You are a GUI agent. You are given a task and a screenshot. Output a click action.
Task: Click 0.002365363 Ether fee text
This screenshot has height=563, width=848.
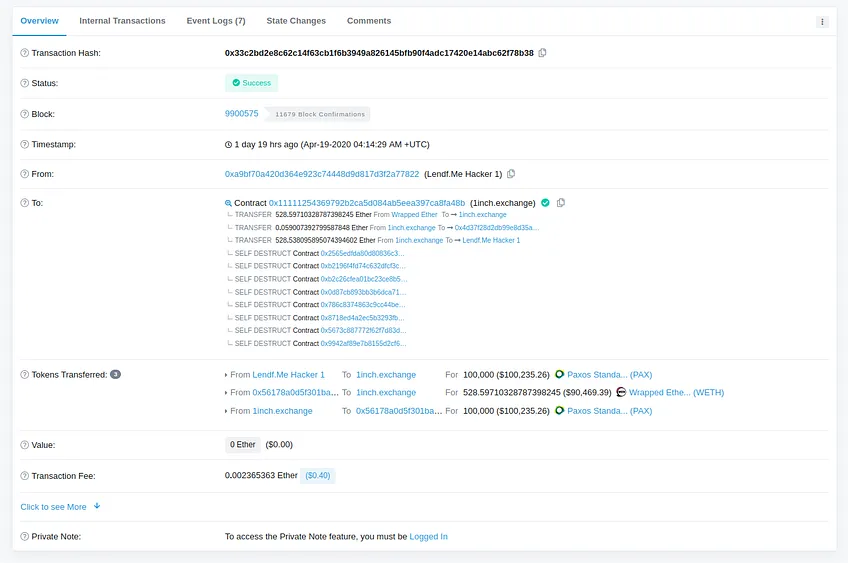coord(261,475)
